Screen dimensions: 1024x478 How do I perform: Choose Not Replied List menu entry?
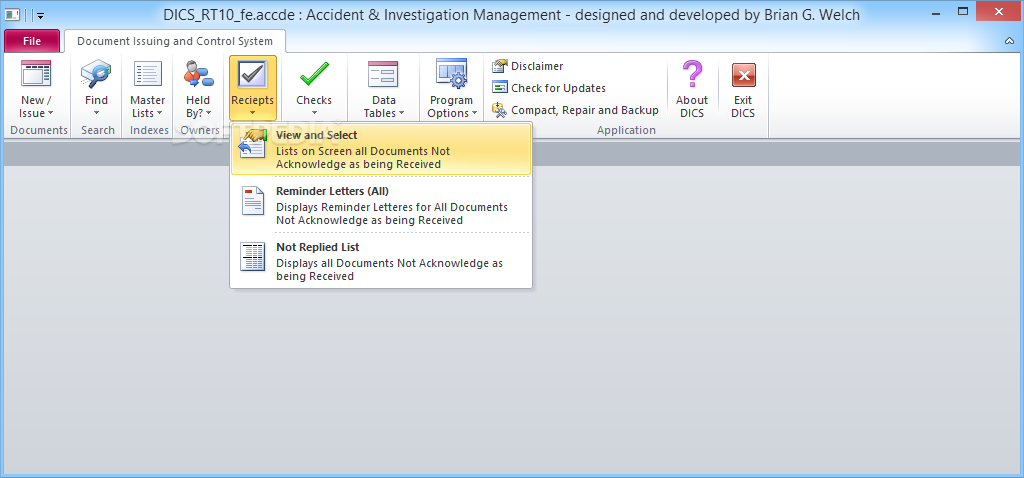click(x=381, y=261)
